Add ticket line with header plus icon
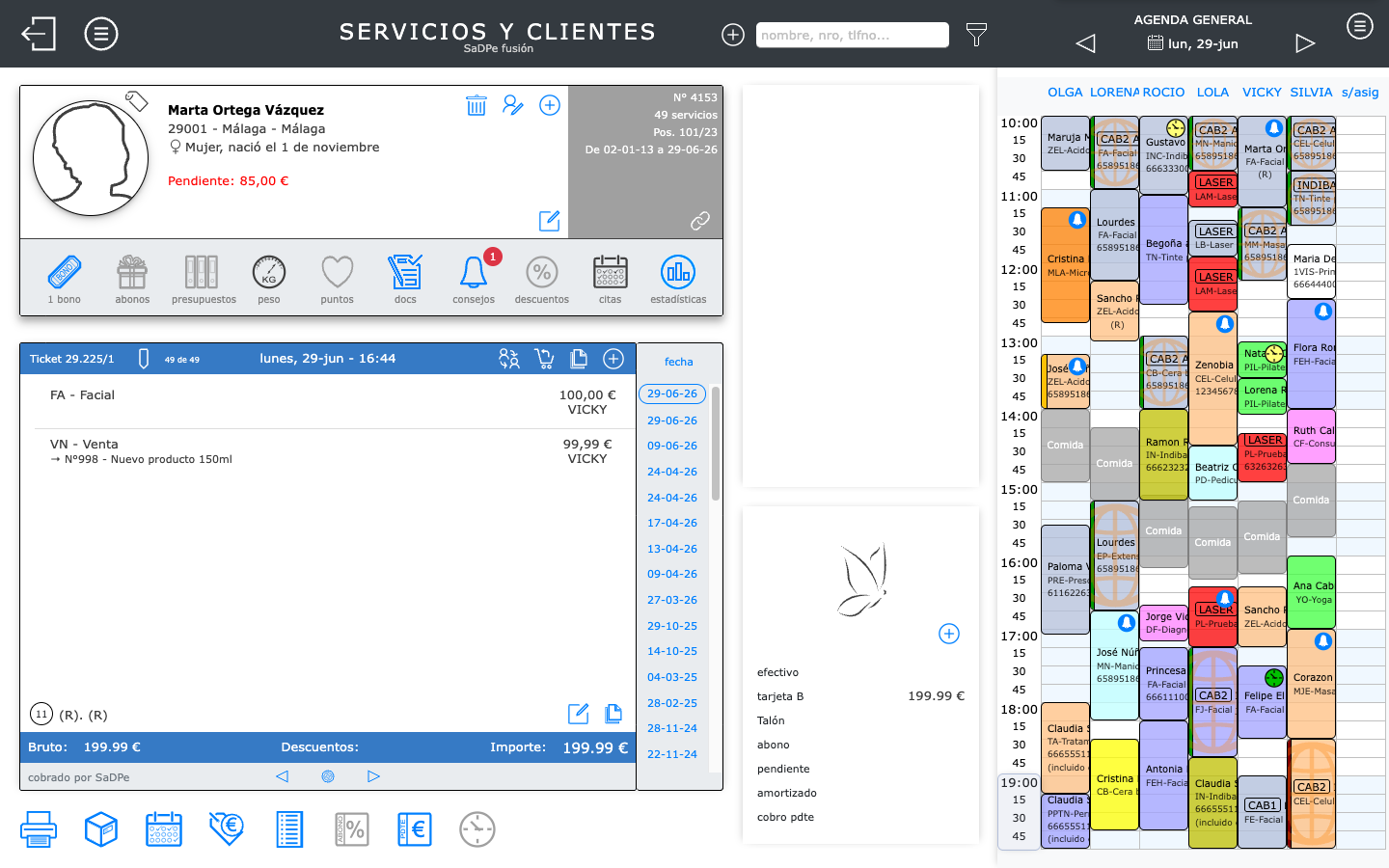 [x=613, y=359]
